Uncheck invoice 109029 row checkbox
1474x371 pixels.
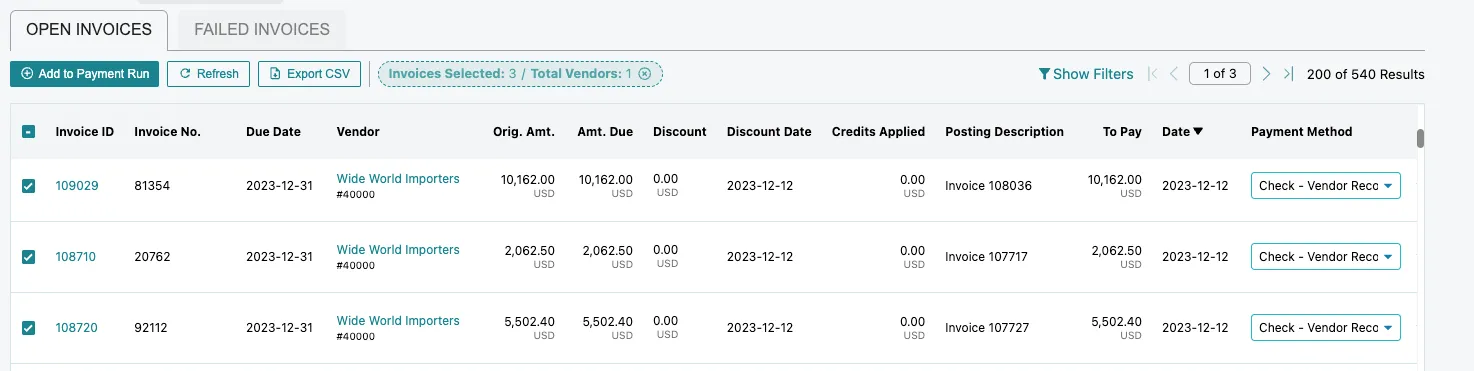tap(29, 186)
